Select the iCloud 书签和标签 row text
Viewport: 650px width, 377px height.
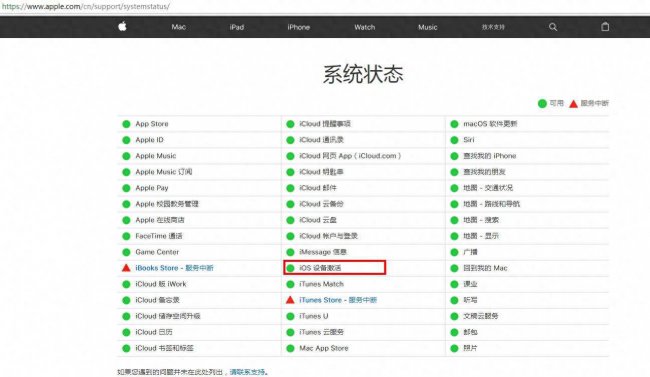point(165,348)
